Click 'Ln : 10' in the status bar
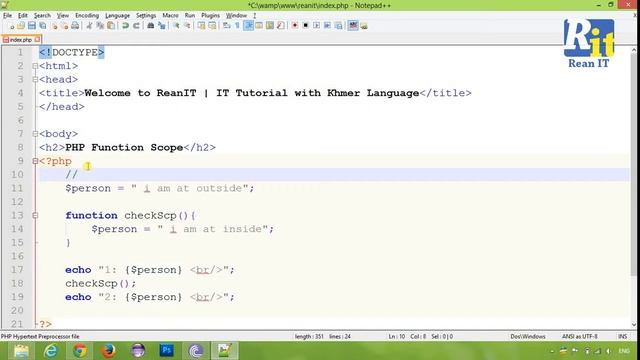This screenshot has height=360, width=640. click(x=397, y=336)
